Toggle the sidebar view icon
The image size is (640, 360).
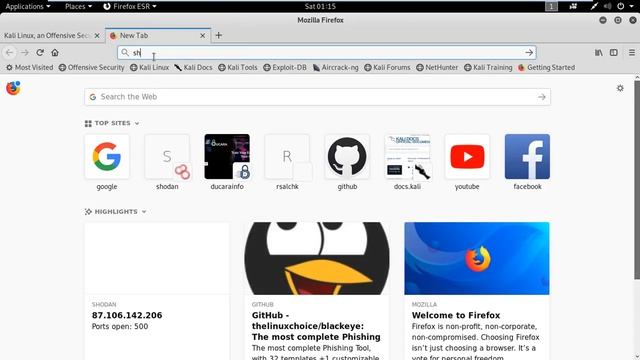613,53
